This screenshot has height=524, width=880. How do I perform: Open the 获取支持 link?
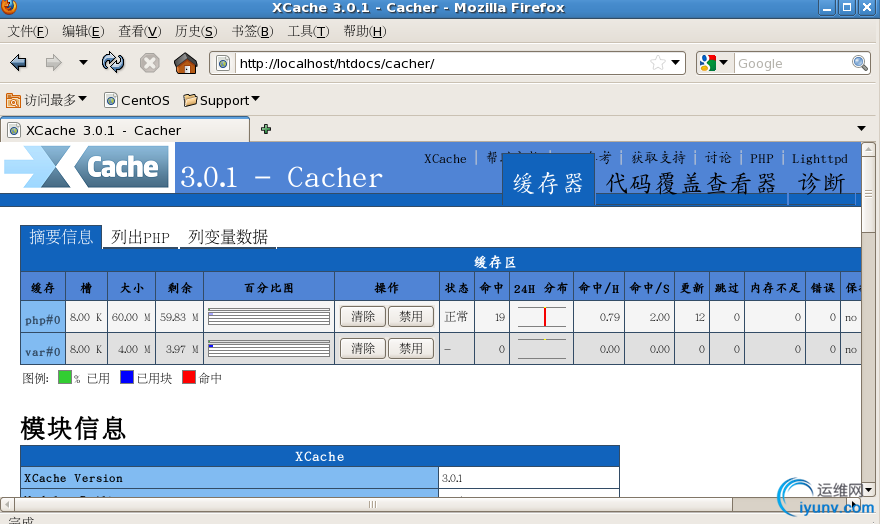tap(658, 158)
